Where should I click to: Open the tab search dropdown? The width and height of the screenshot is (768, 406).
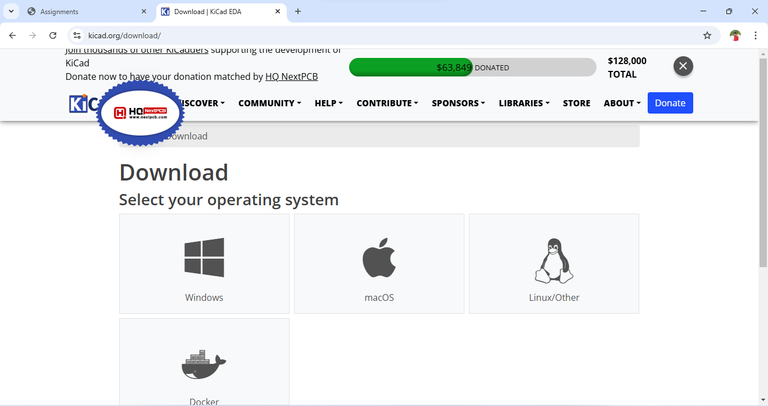coord(11,11)
